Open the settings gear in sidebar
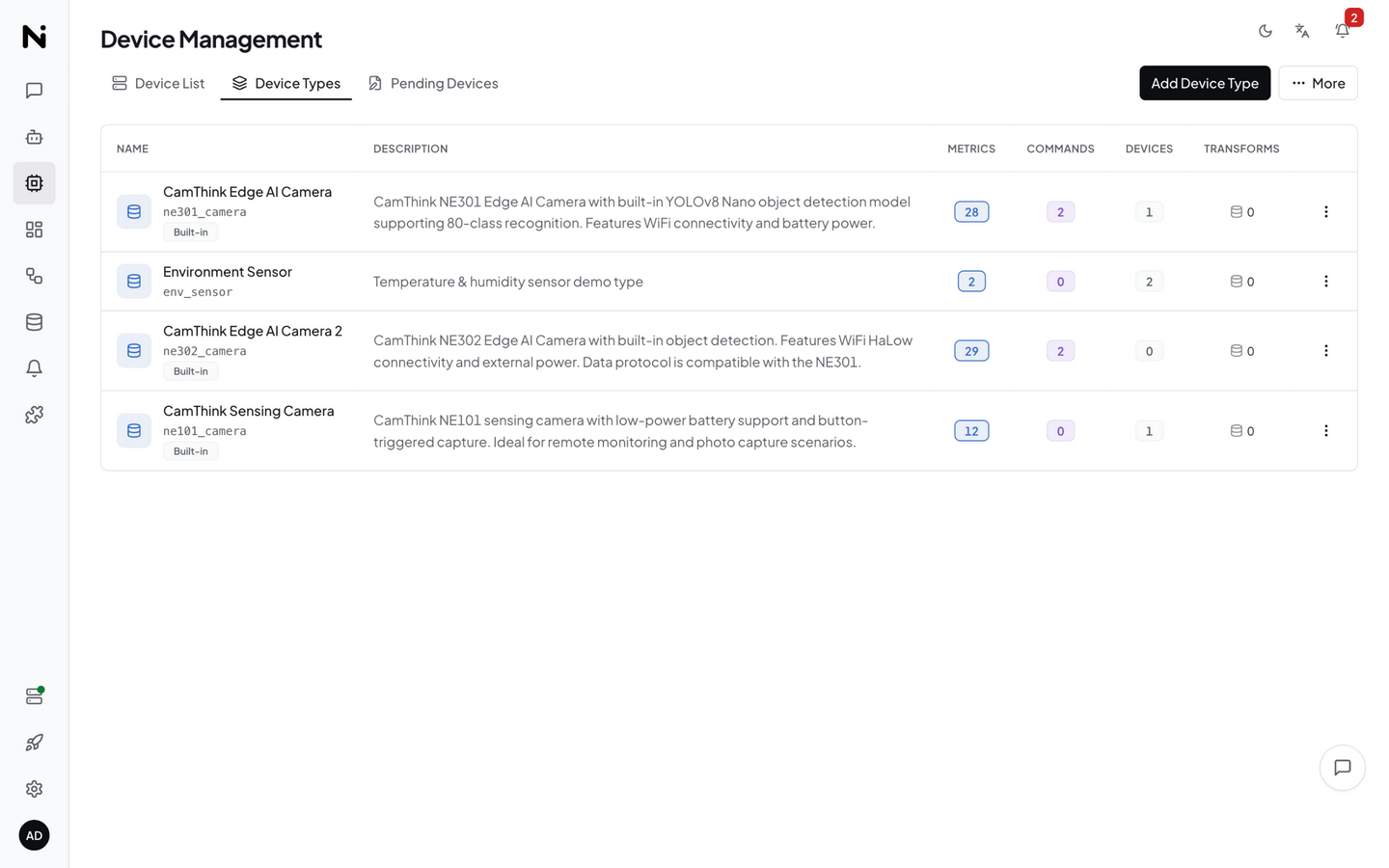 pos(34,789)
